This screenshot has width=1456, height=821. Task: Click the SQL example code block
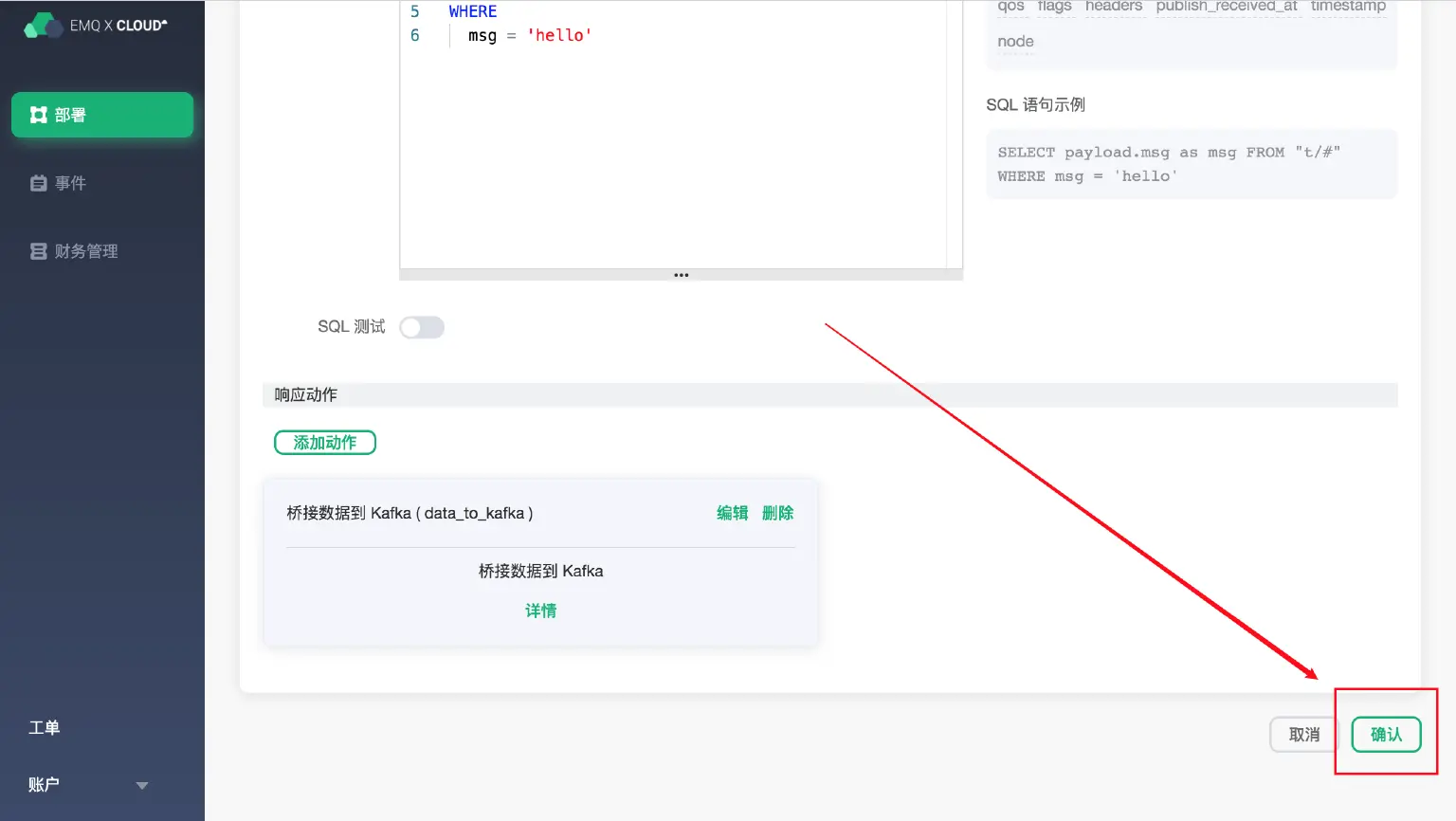pos(1191,164)
